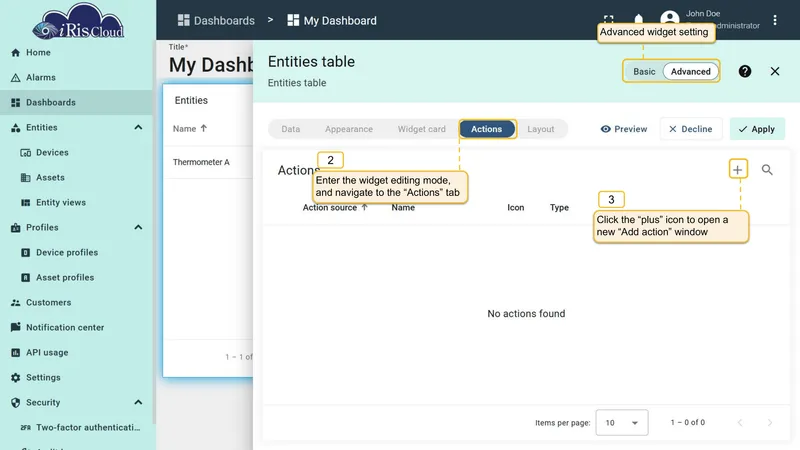Click the plus icon to add action
Image resolution: width=800 pixels, height=450 pixels.
click(737, 170)
